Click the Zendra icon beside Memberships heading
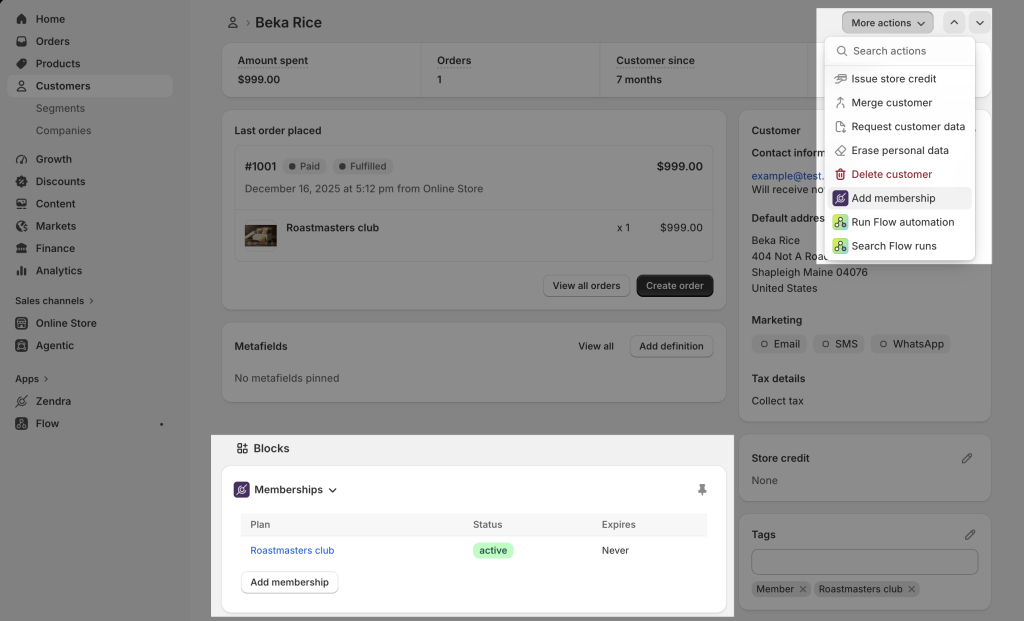1024x621 pixels. tap(242, 489)
